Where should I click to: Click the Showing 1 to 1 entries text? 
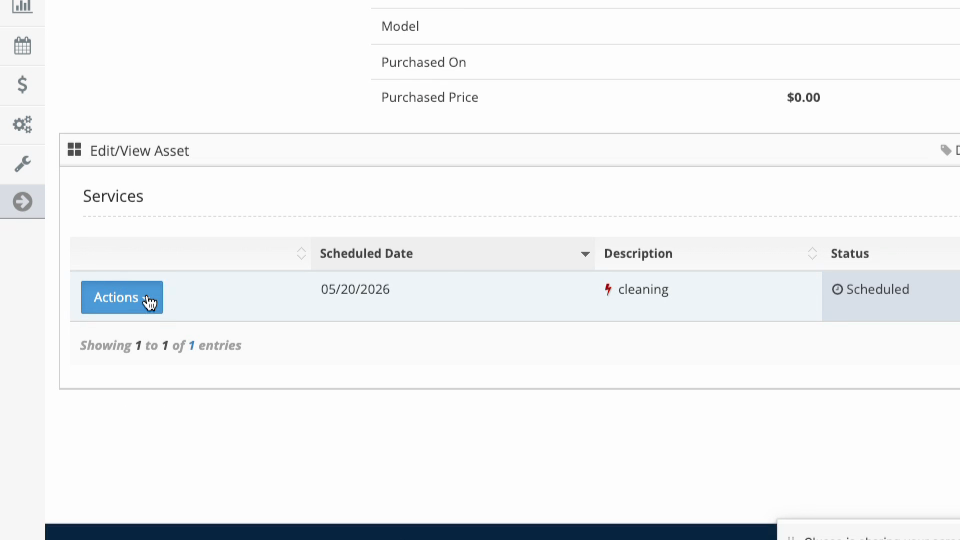point(160,345)
